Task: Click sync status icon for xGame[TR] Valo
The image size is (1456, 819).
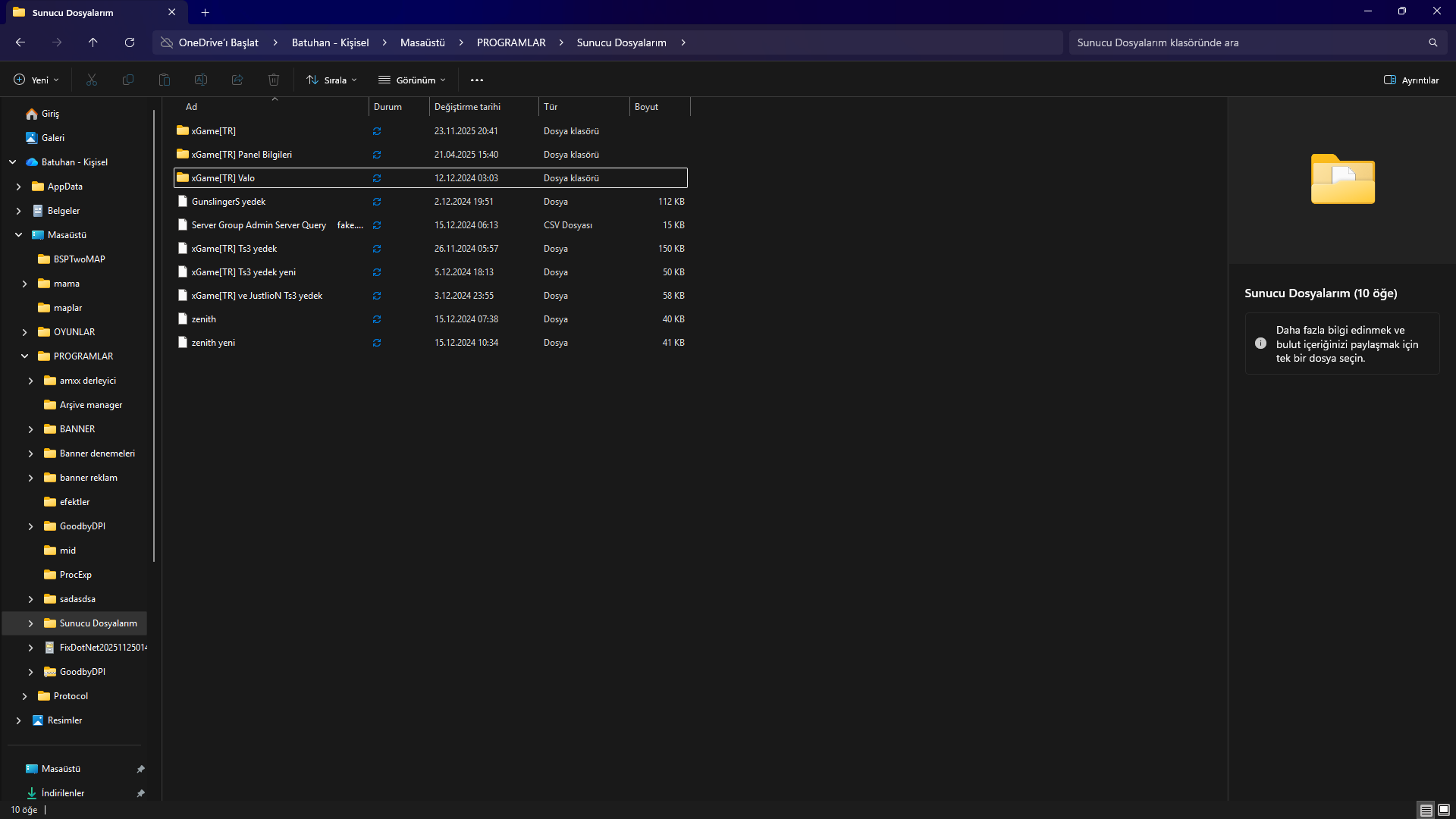Action: 377,178
